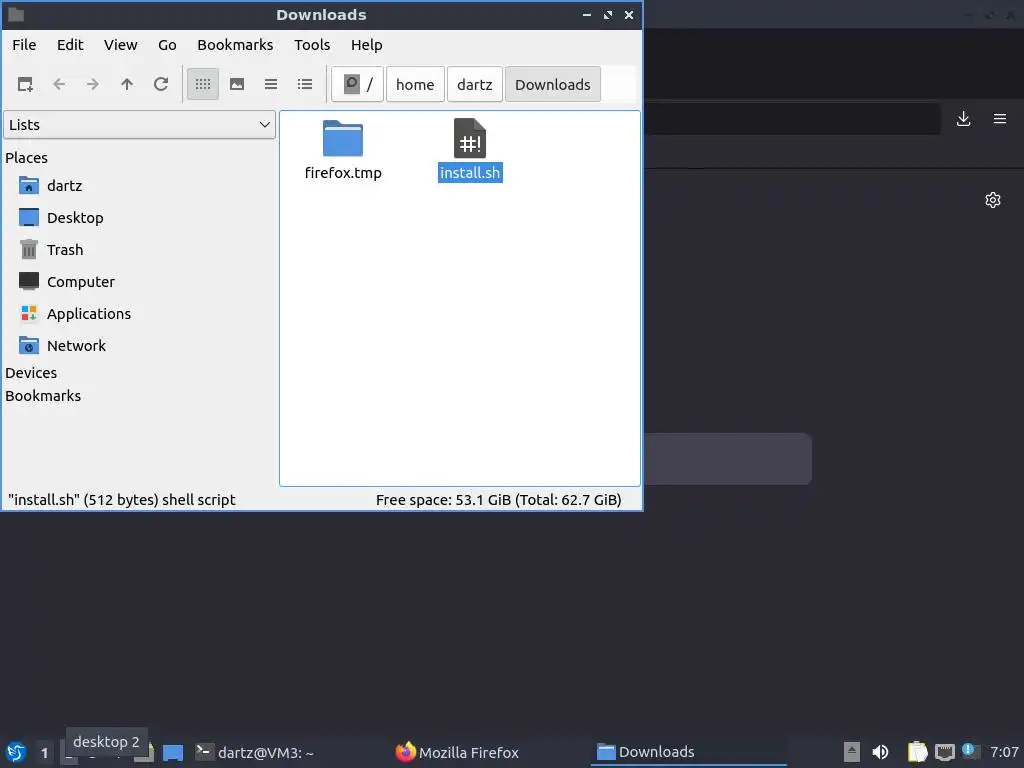Click the 7:07 clock
Image resolution: width=1024 pixels, height=768 pixels.
click(x=1004, y=752)
